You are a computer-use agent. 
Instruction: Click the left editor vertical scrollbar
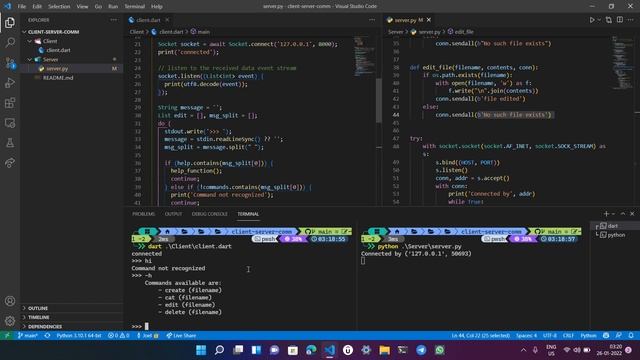(379, 100)
